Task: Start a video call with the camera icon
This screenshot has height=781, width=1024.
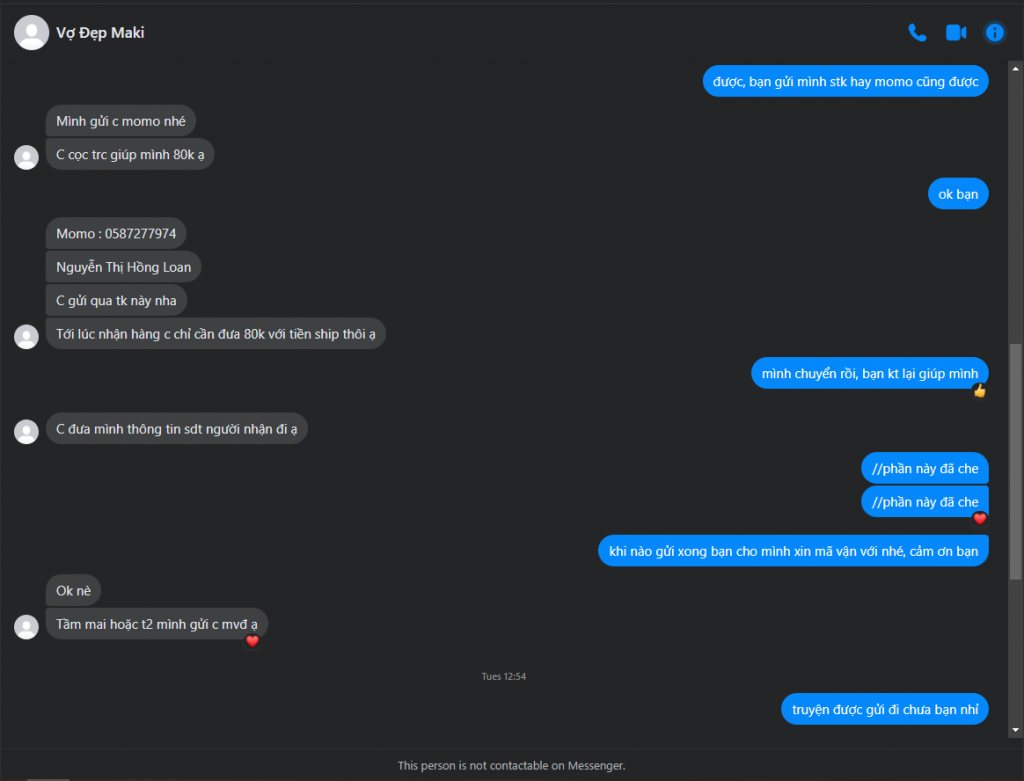Action: [x=956, y=33]
